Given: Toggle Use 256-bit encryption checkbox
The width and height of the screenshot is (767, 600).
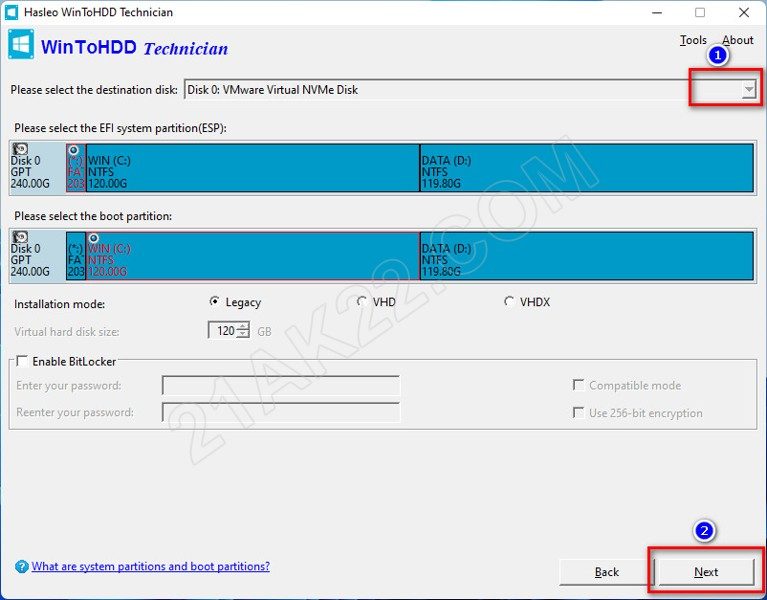Looking at the screenshot, I should coord(578,413).
